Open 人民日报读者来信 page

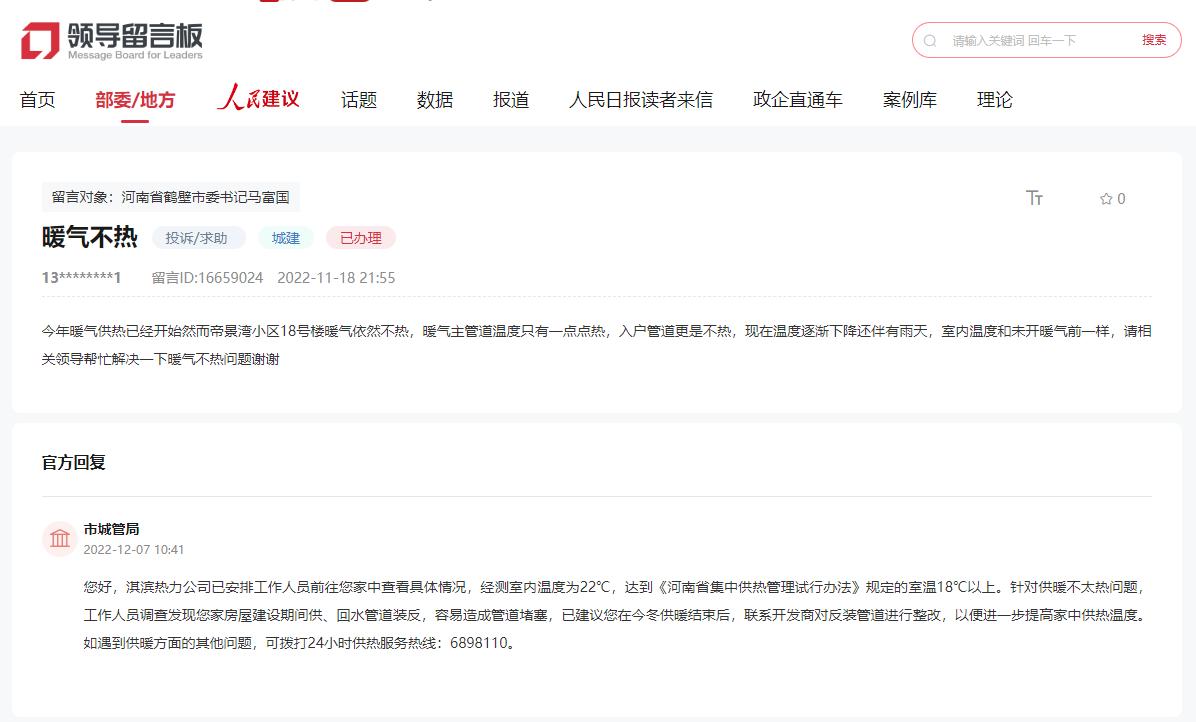click(x=641, y=100)
